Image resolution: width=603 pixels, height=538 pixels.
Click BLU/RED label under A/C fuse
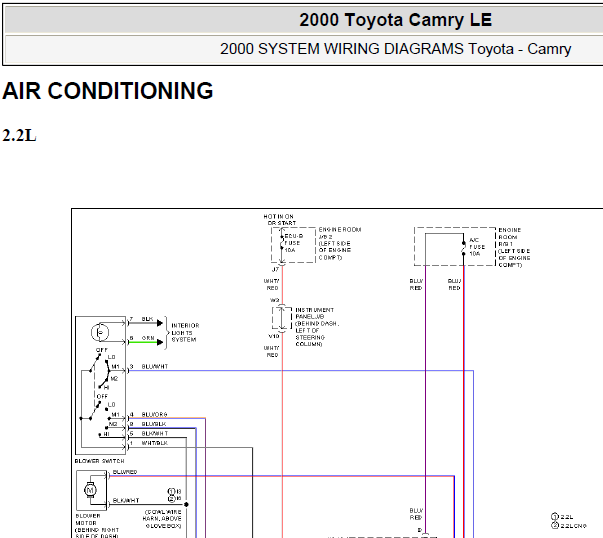(x=454, y=285)
